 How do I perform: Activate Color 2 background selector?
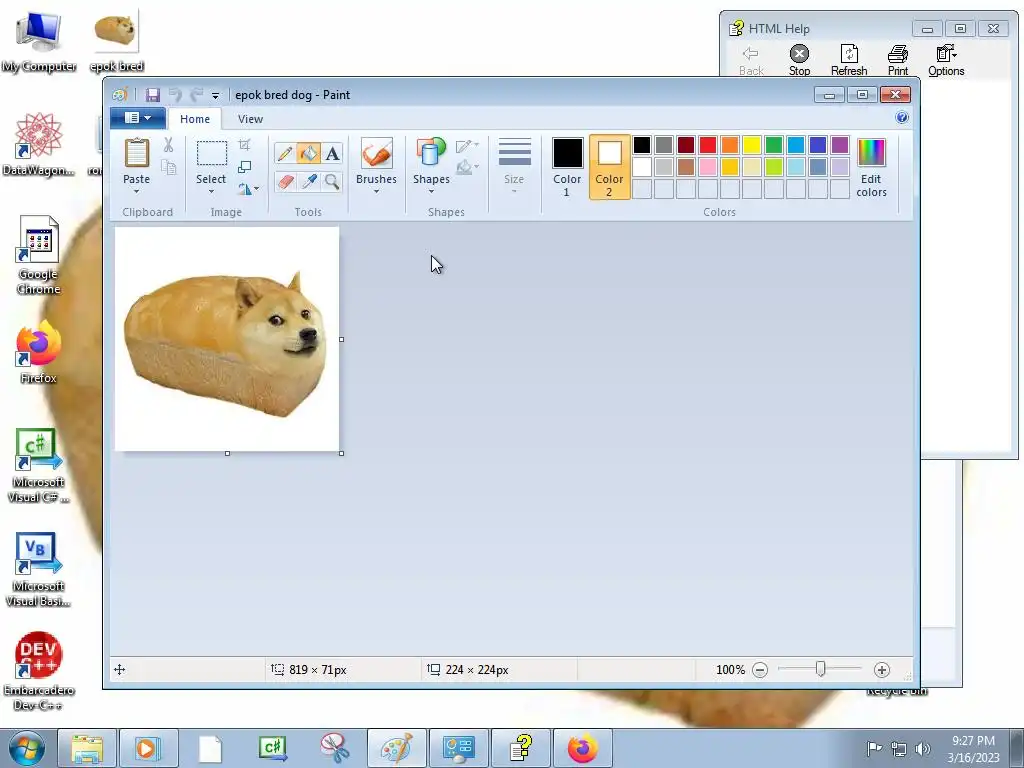click(x=609, y=167)
